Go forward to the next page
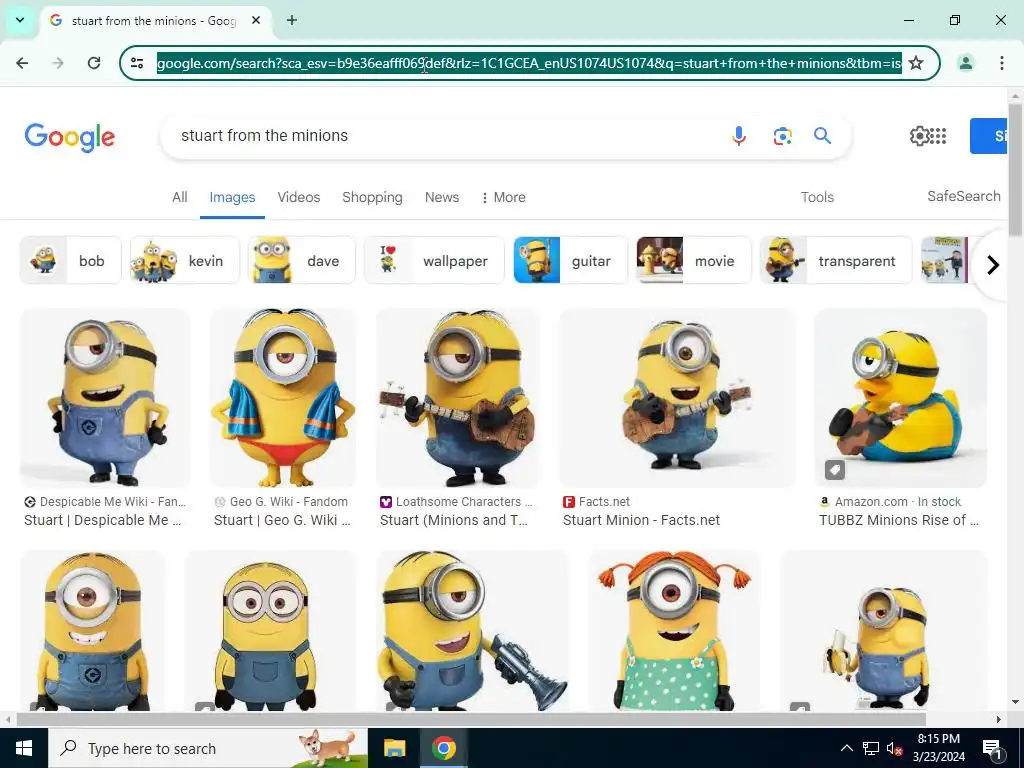 pyautogui.click(x=58, y=63)
